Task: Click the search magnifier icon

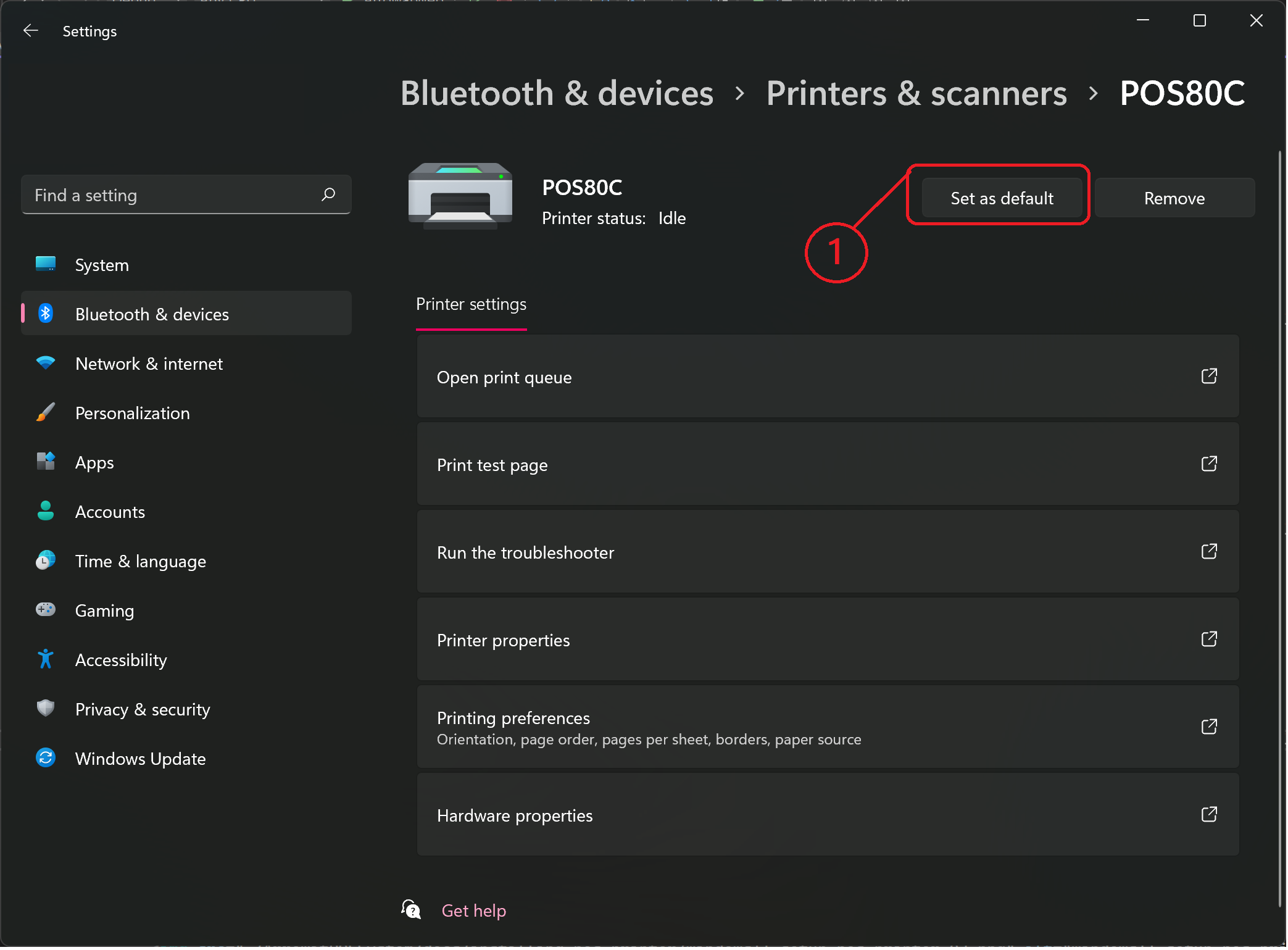Action: pyautogui.click(x=329, y=194)
